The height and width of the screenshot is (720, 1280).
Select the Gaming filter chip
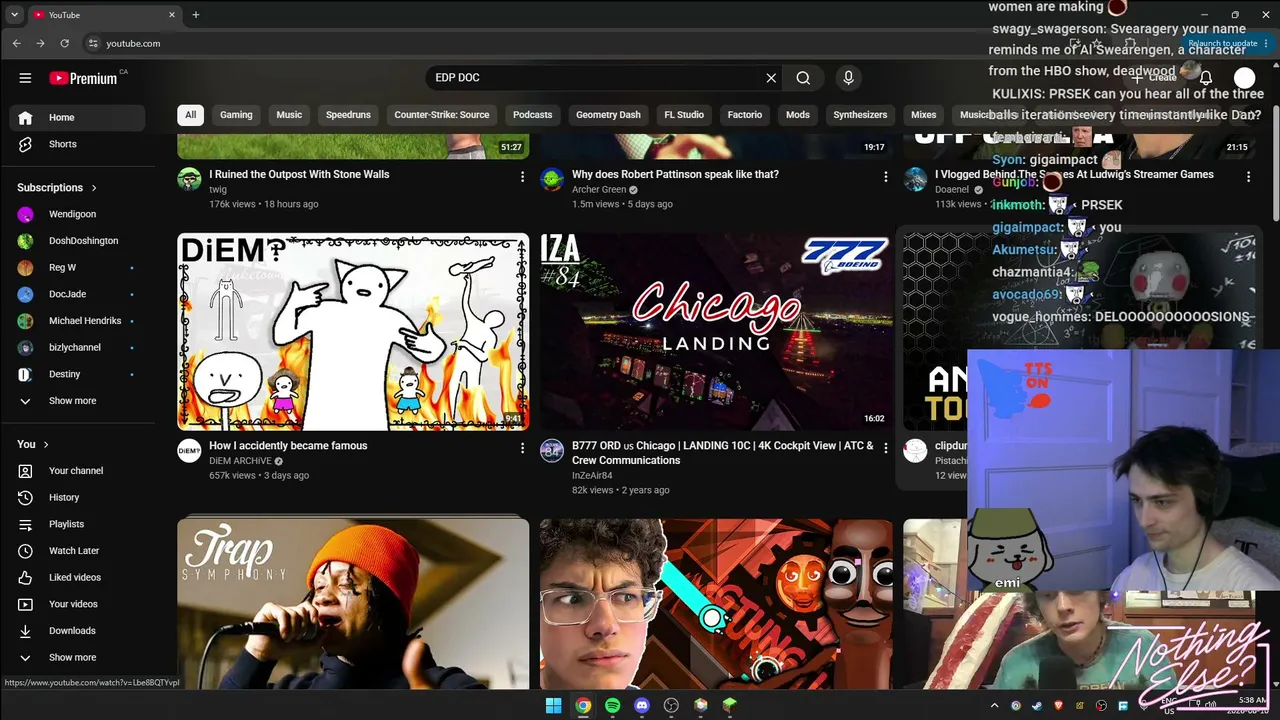(236, 115)
